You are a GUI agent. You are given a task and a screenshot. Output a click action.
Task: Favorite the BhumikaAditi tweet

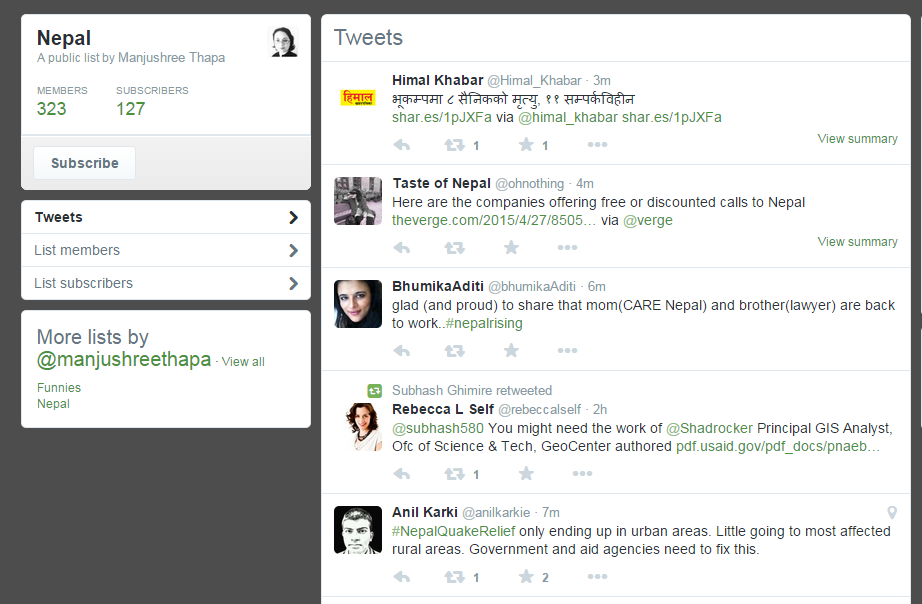coord(512,350)
